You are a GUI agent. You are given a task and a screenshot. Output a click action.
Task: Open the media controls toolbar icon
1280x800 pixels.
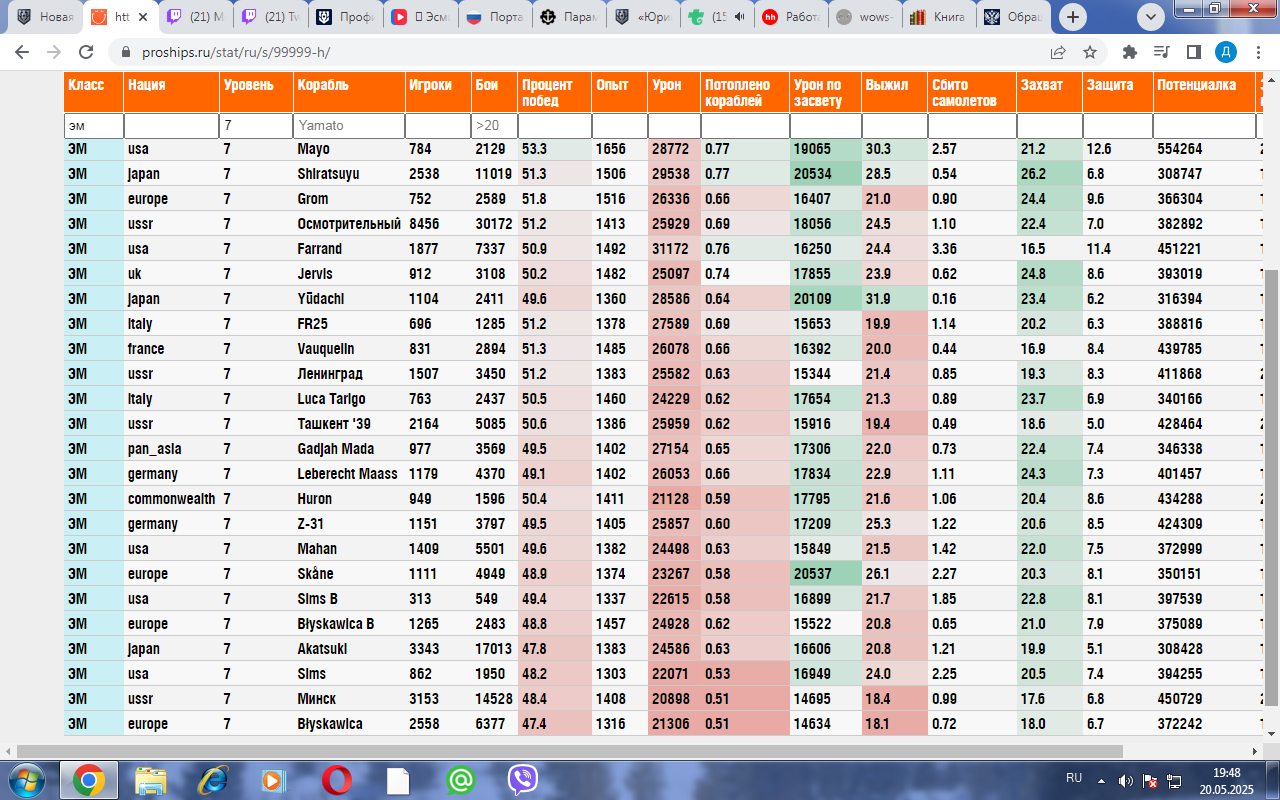click(x=1161, y=52)
